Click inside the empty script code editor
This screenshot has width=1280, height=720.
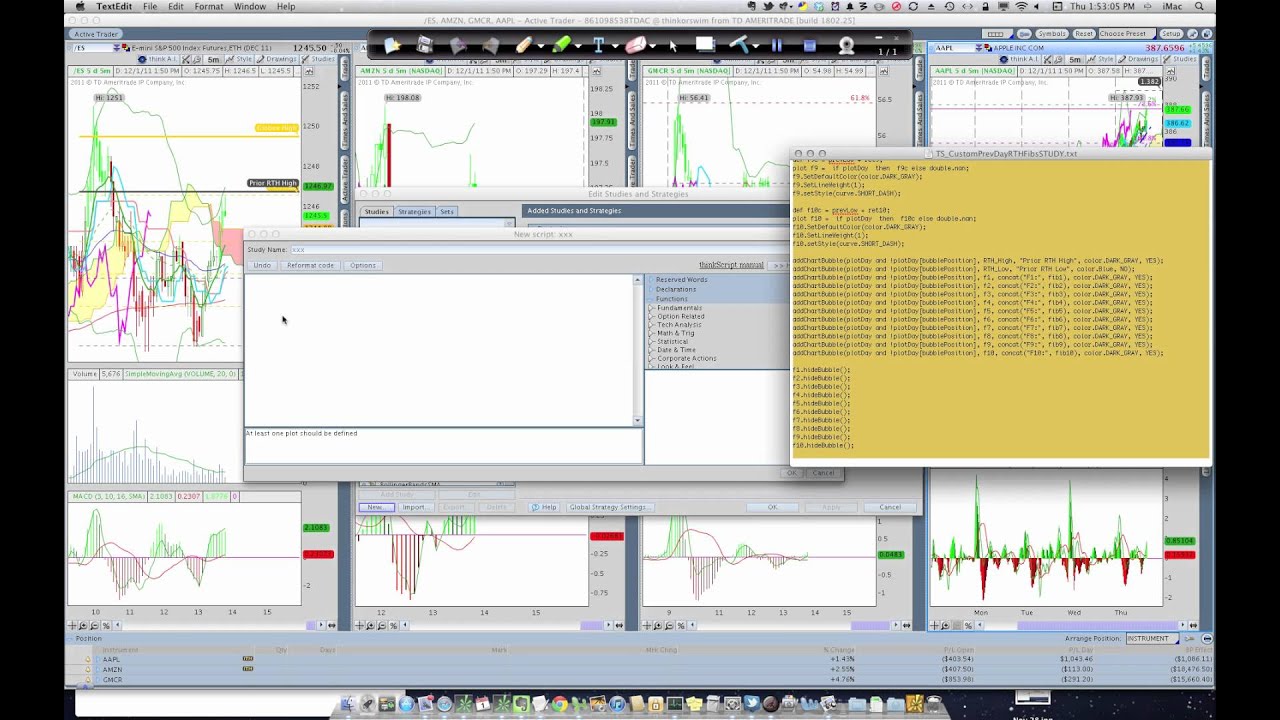439,350
